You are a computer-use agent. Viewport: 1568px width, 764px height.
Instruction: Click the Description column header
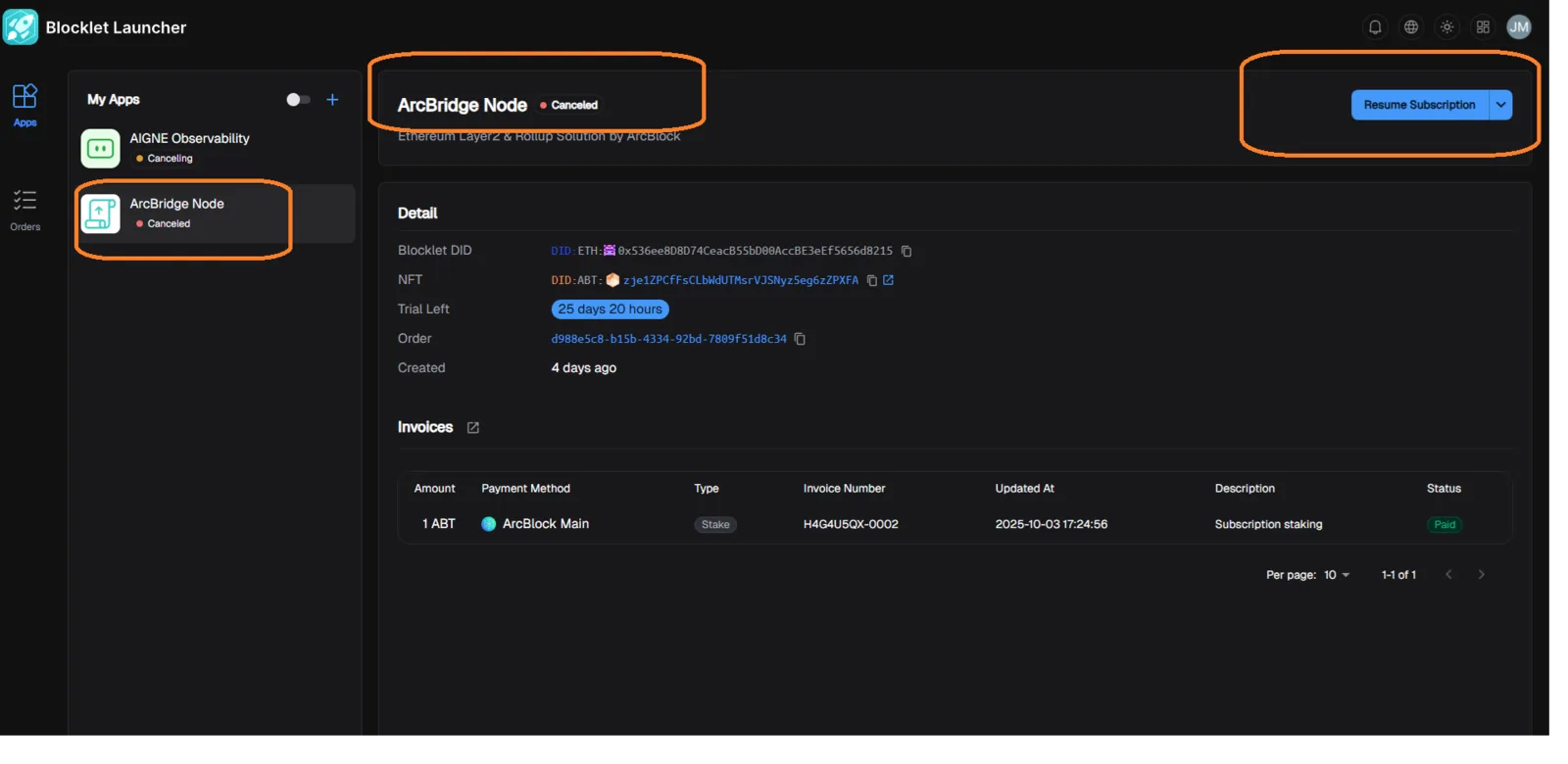point(1245,489)
